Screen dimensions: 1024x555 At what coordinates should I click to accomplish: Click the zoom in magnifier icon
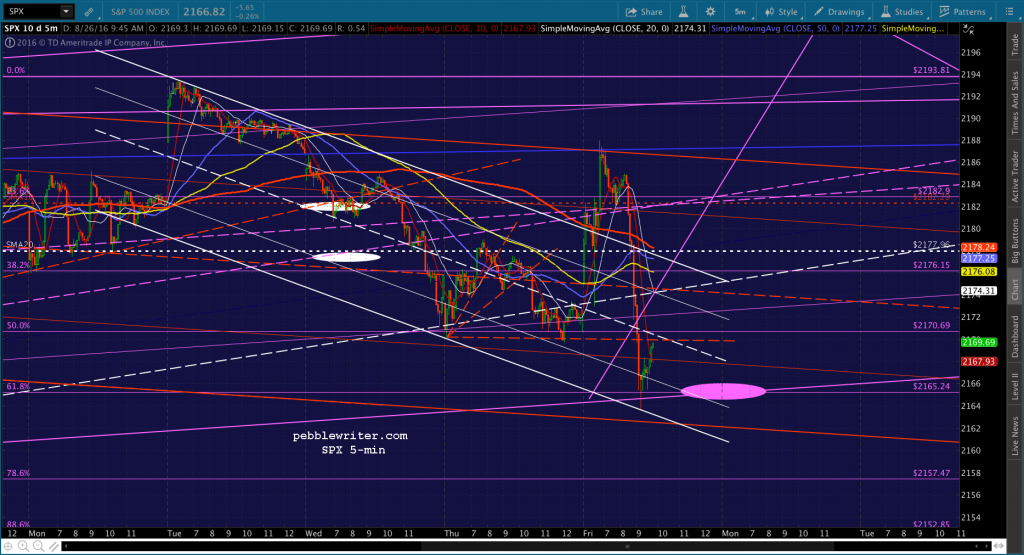[23, 546]
